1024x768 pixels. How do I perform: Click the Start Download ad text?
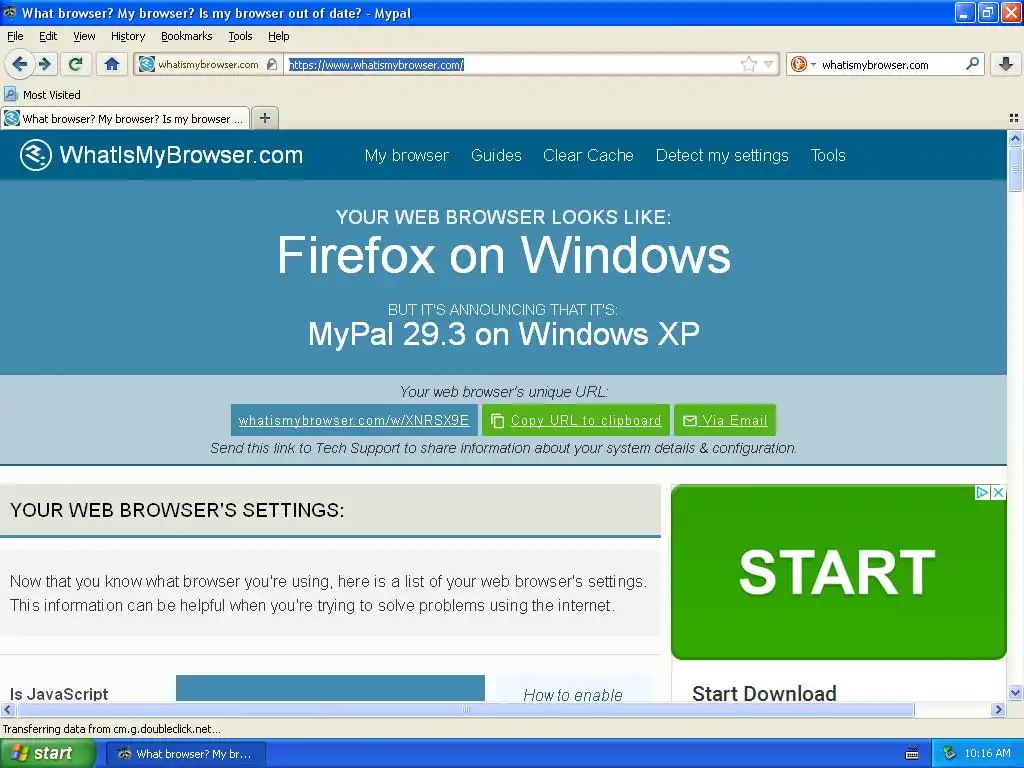click(x=764, y=693)
